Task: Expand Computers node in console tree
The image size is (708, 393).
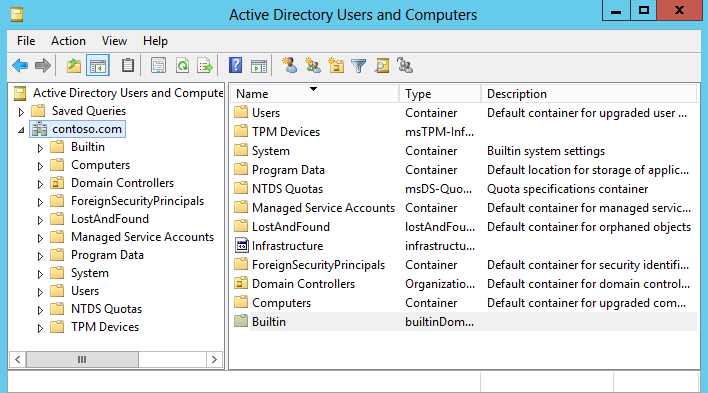Action: coord(40,166)
